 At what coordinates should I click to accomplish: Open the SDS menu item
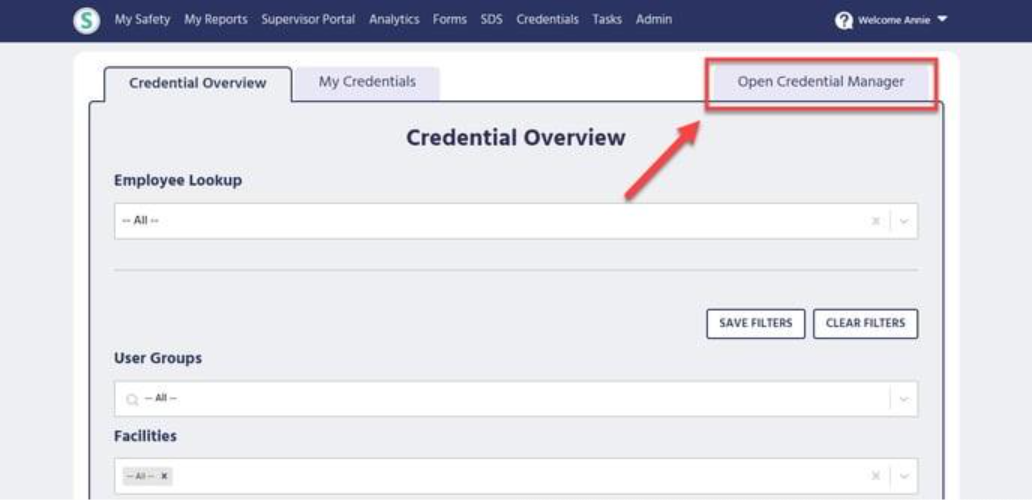point(492,20)
